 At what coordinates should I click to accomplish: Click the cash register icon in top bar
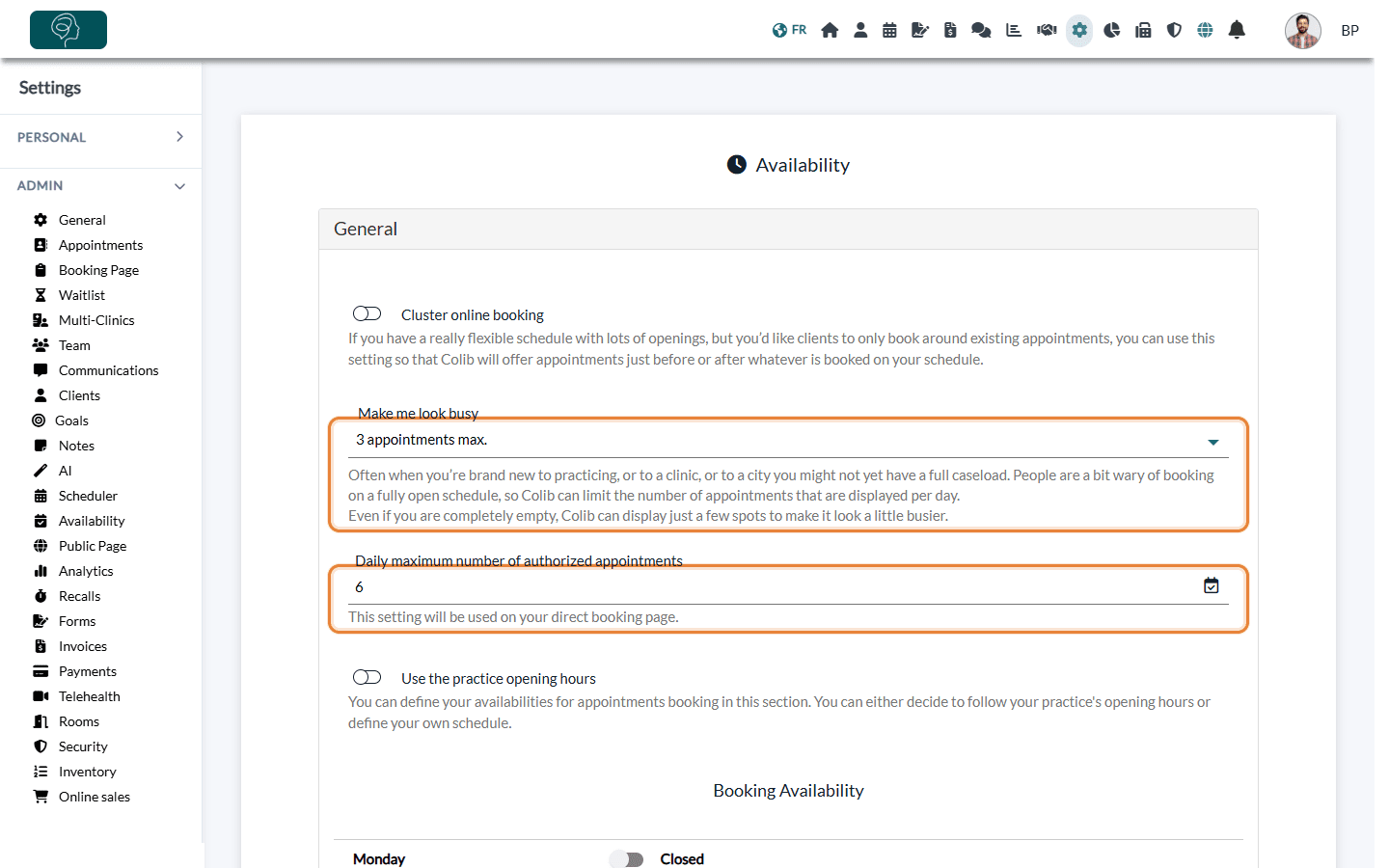pos(1143,30)
